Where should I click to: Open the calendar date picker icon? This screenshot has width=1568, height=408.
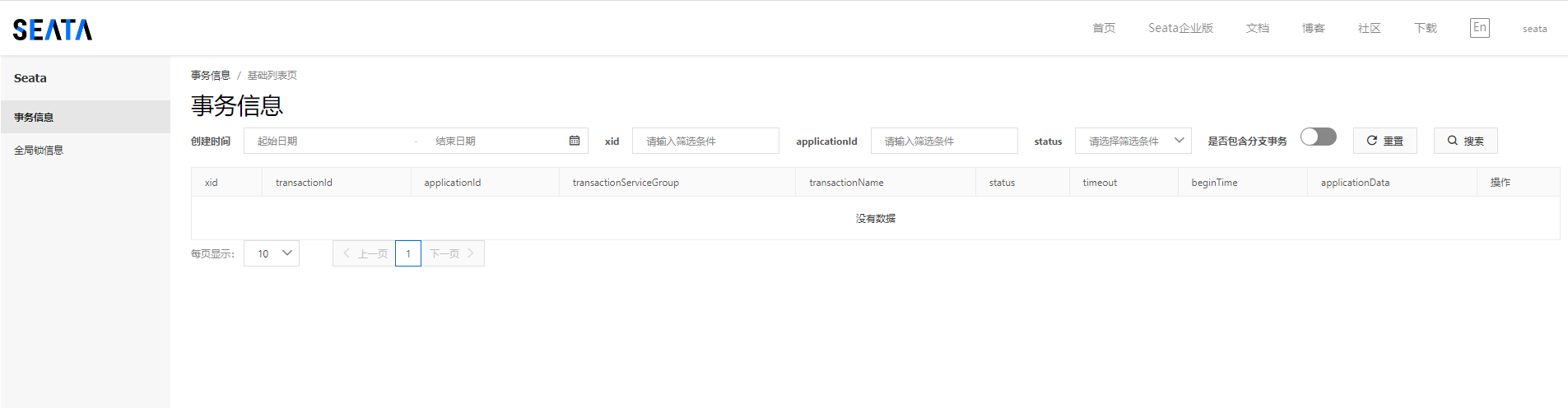tap(575, 141)
